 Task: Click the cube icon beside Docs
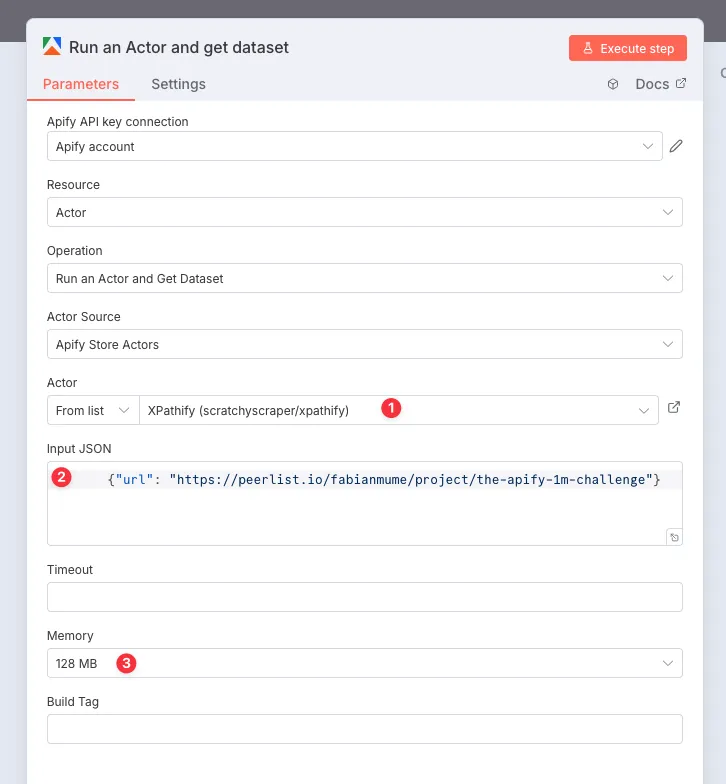click(x=613, y=84)
